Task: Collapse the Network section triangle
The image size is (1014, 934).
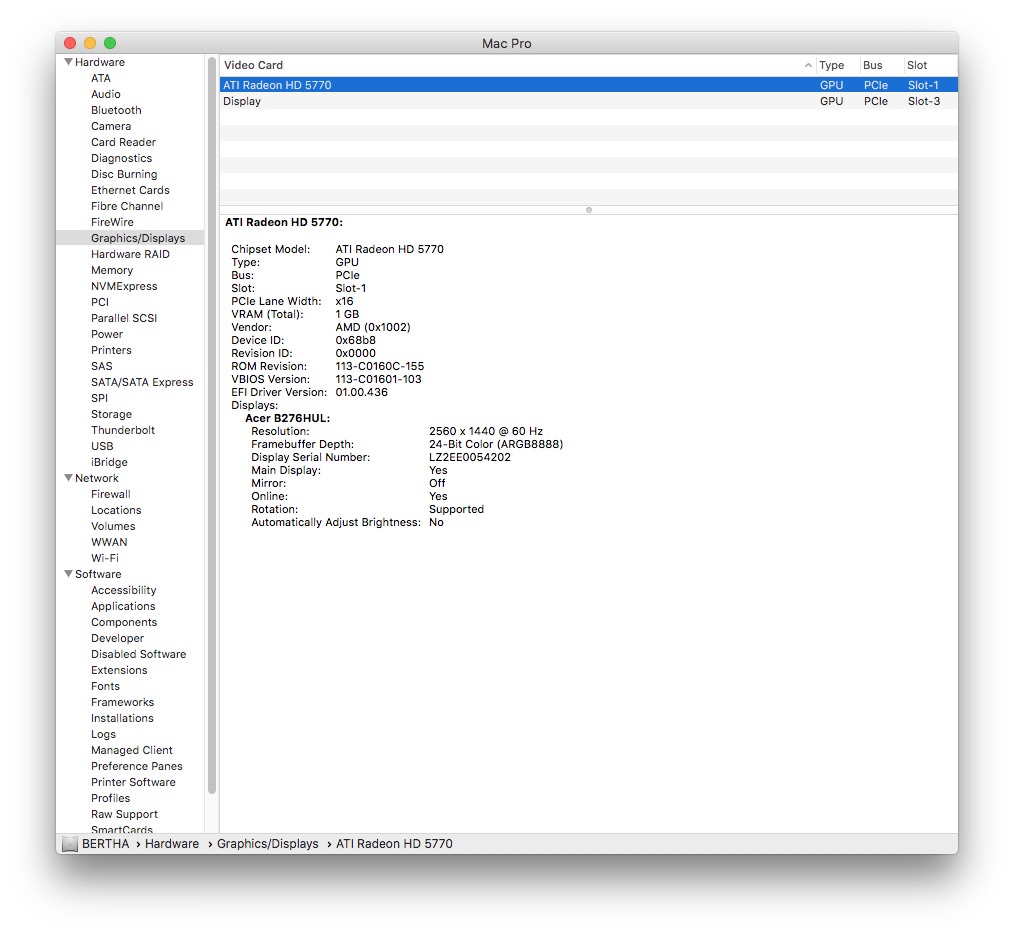Action: point(68,478)
